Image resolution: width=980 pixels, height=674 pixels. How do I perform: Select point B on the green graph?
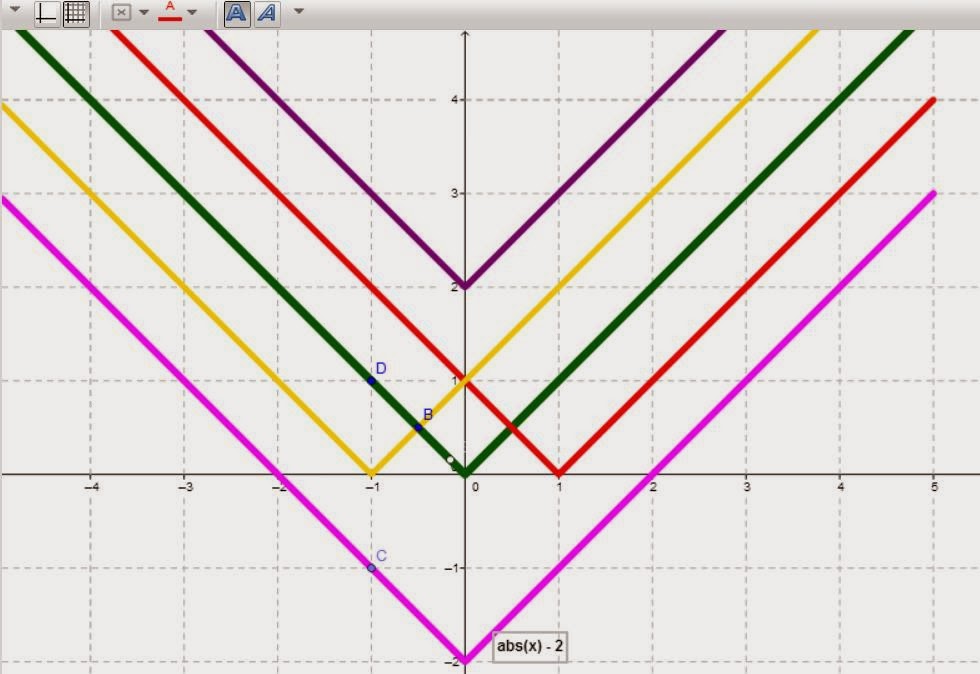[419, 427]
